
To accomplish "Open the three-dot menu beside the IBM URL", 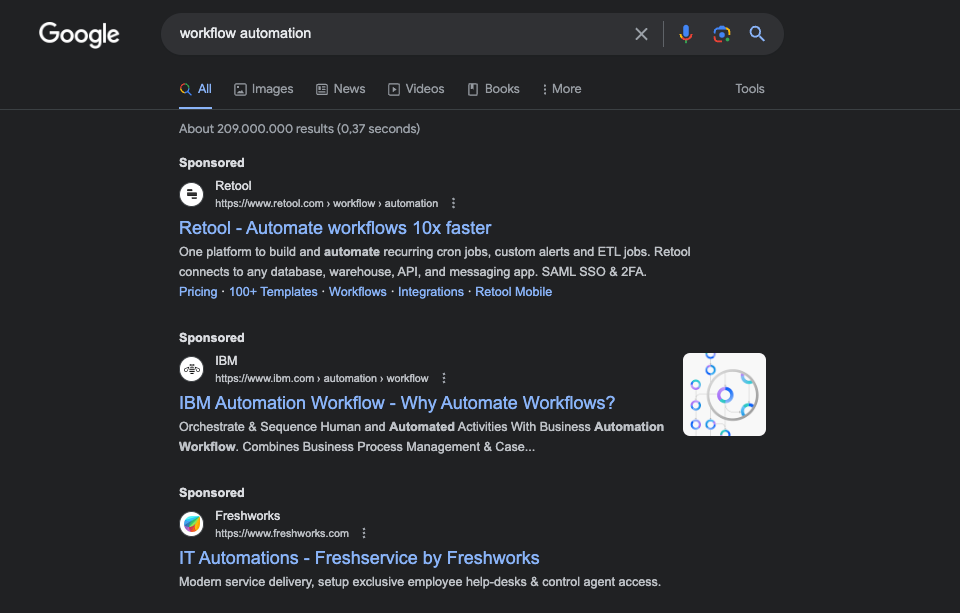I will coord(444,378).
